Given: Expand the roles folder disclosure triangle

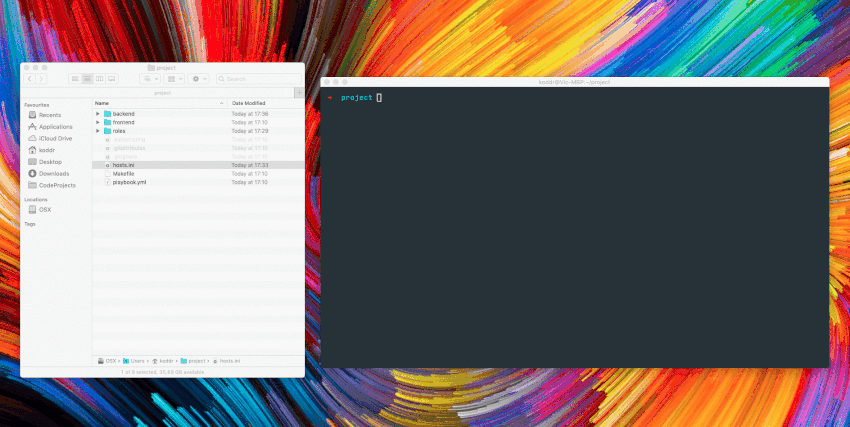Looking at the screenshot, I should 98,131.
